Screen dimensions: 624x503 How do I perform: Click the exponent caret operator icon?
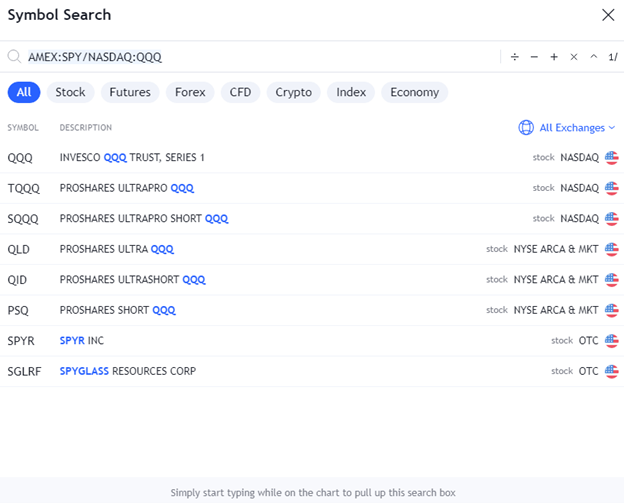click(x=593, y=57)
